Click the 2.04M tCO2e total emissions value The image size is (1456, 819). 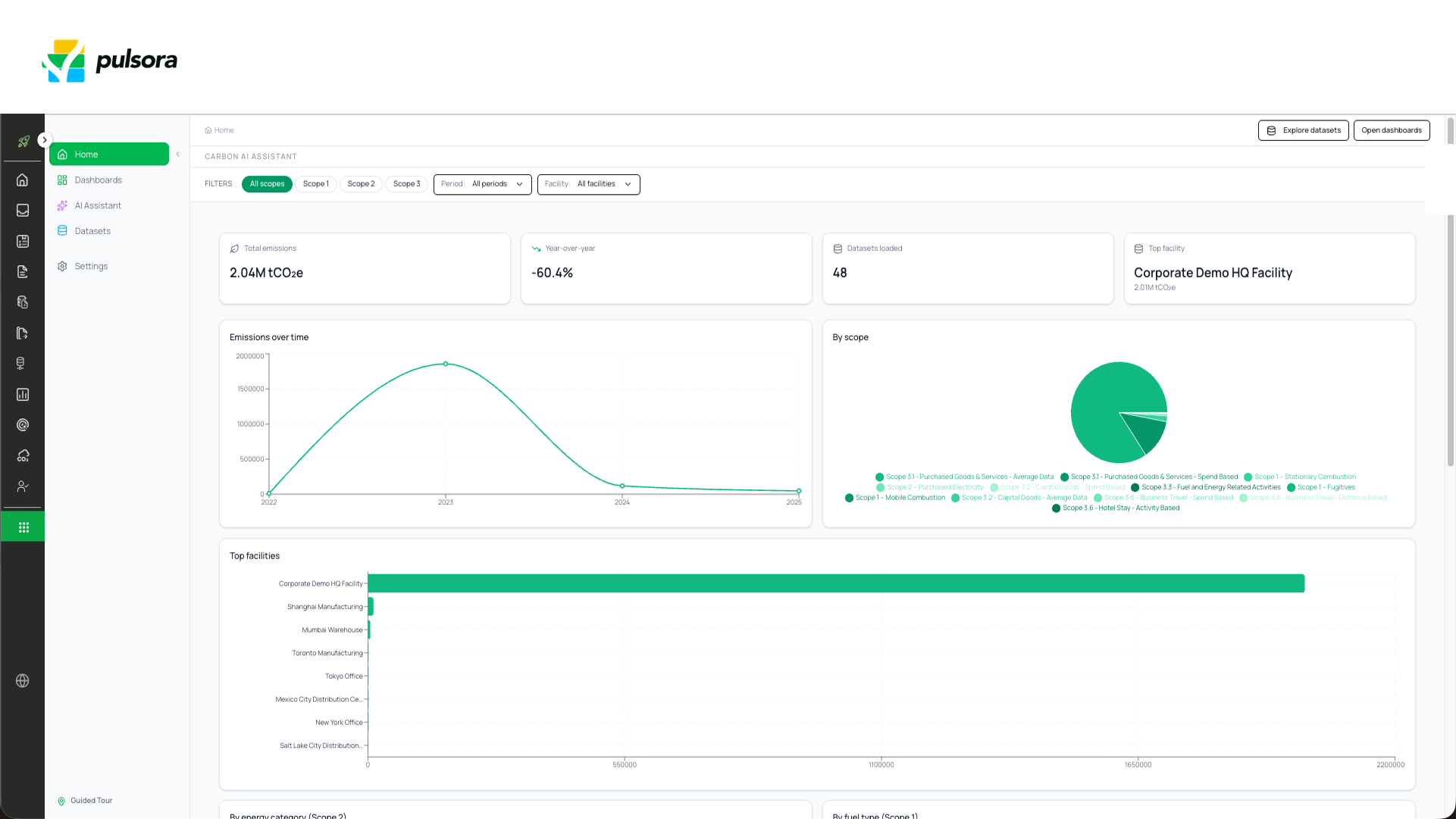[x=266, y=273]
